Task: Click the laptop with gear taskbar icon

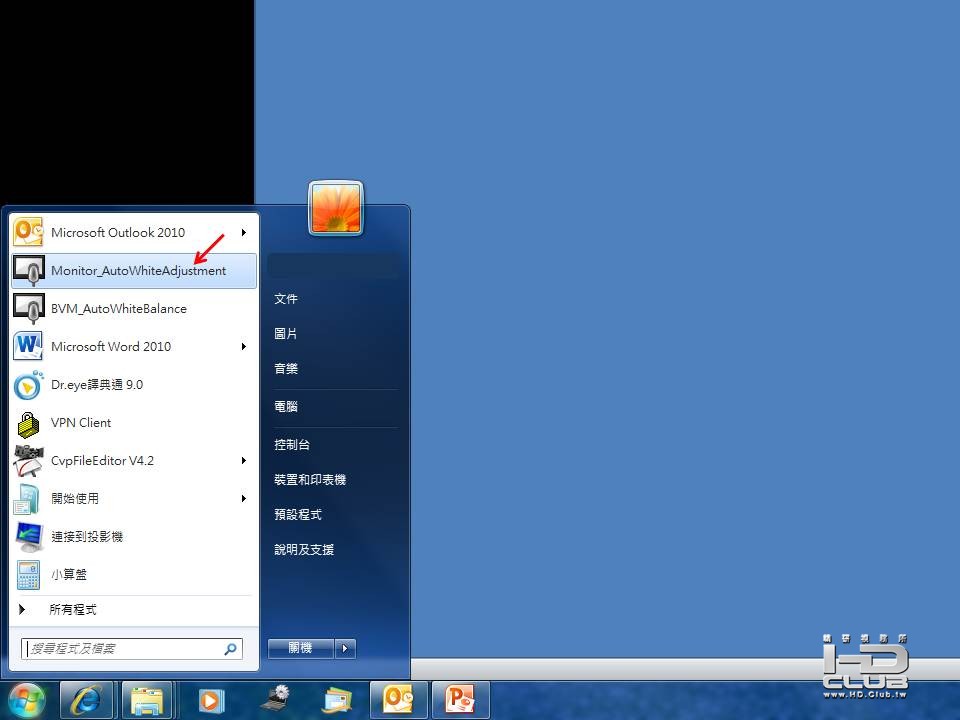Action: point(275,699)
